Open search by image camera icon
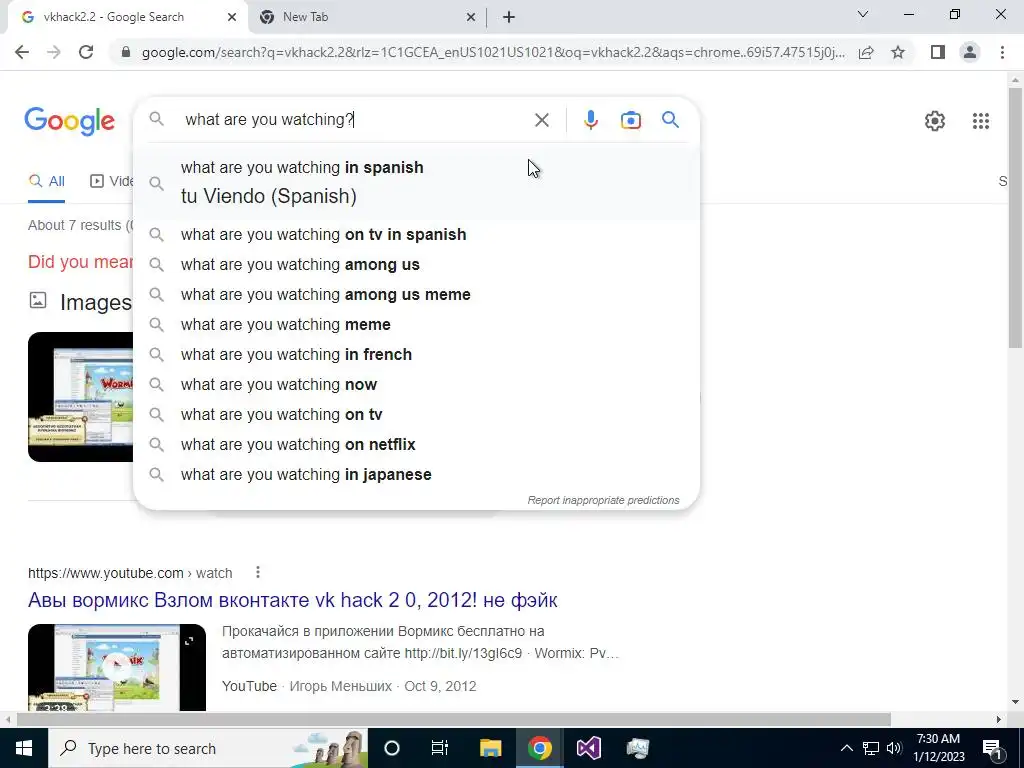 click(630, 120)
